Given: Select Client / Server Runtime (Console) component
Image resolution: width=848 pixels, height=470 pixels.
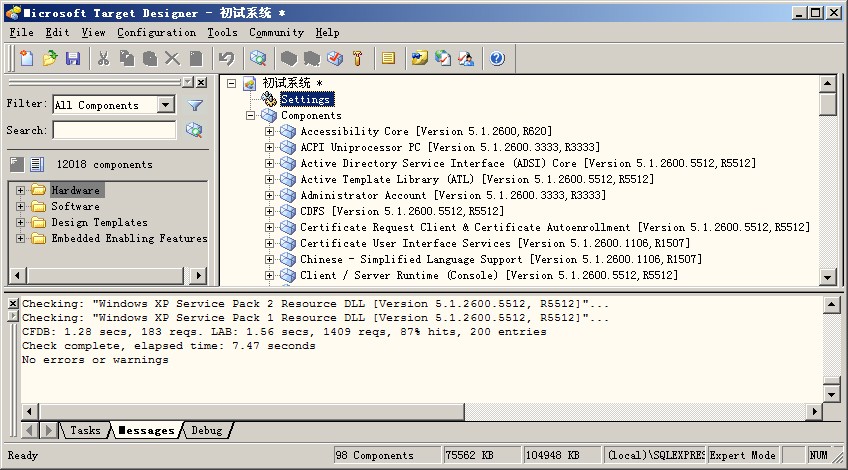Looking at the screenshot, I should [x=489, y=275].
